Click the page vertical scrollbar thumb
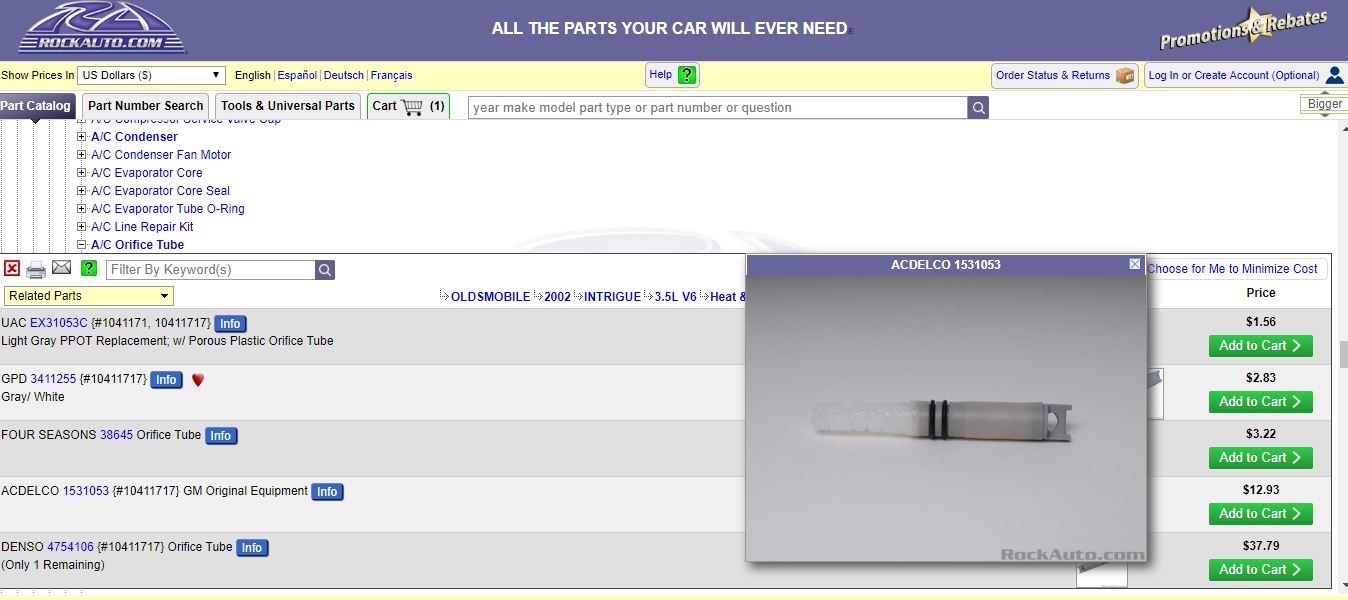 tap(1343, 355)
